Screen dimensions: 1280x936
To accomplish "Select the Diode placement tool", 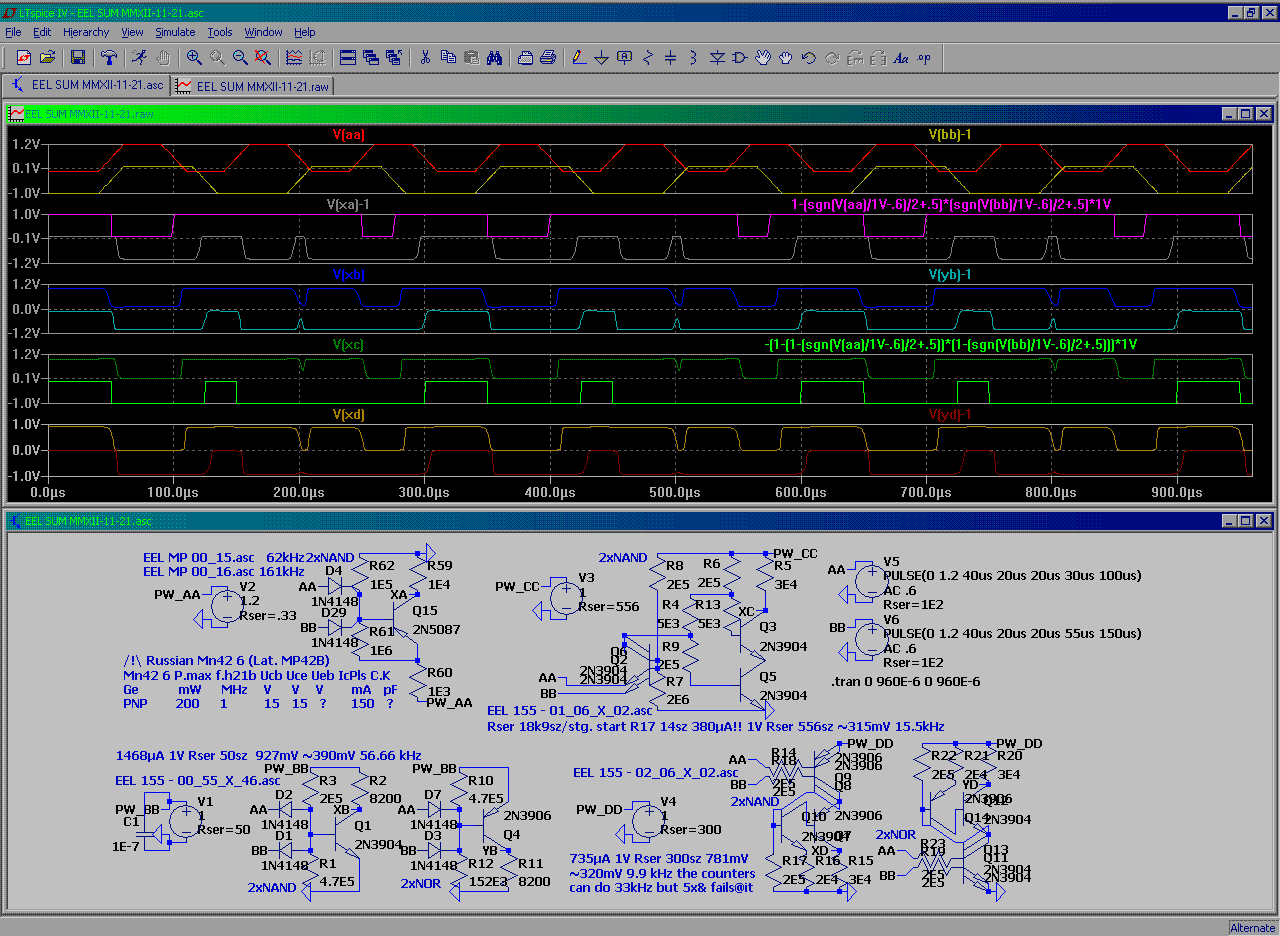I will click(717, 57).
